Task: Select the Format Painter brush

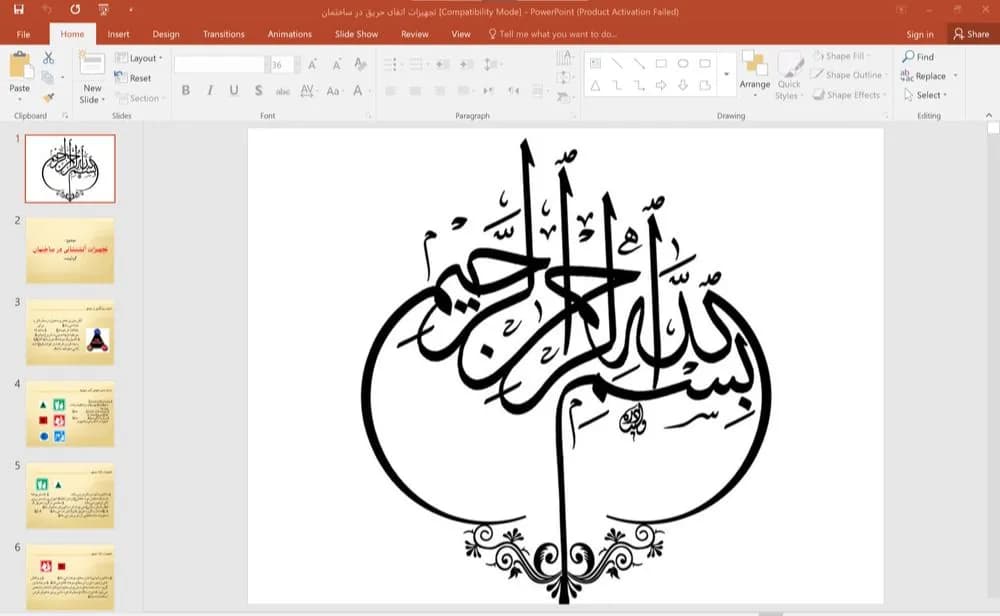Action: pyautogui.click(x=48, y=98)
